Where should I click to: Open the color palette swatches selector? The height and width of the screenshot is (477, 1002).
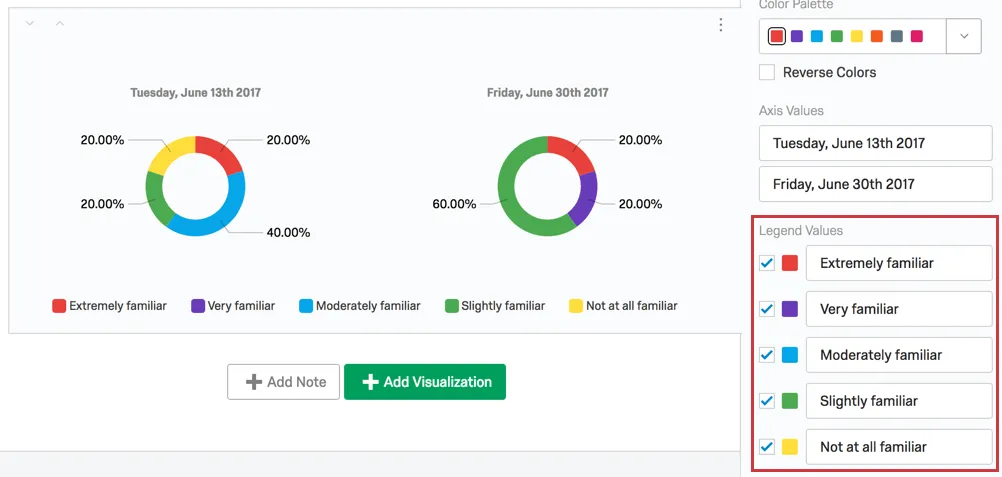coord(852,36)
